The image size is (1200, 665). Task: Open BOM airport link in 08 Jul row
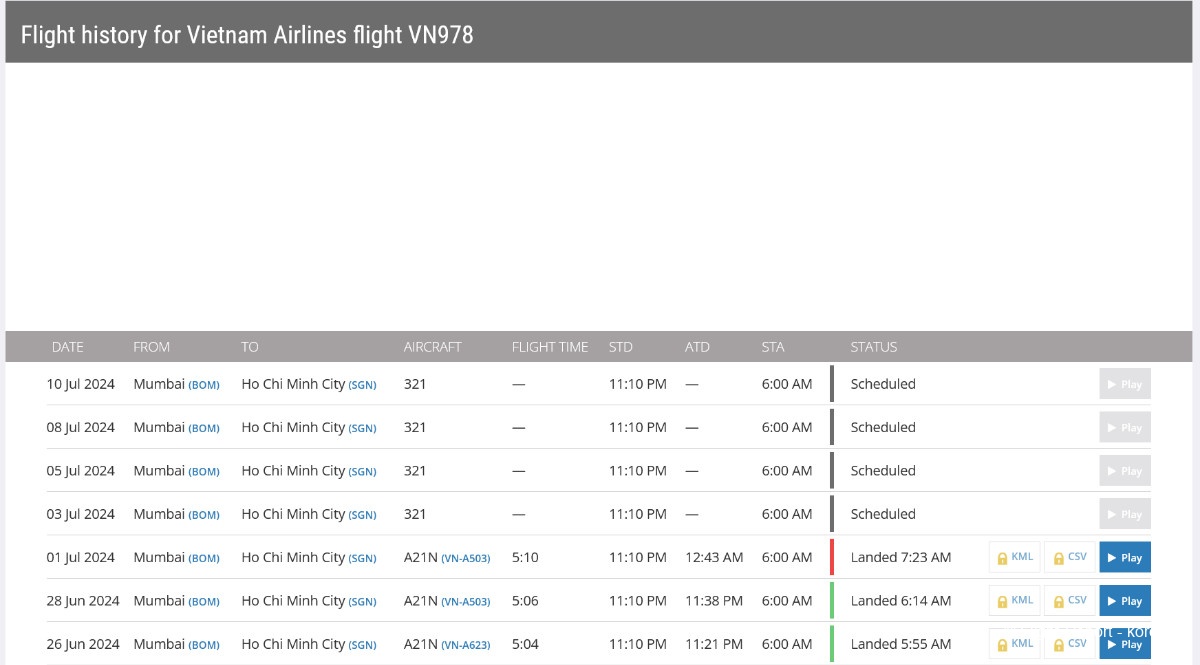click(x=204, y=428)
